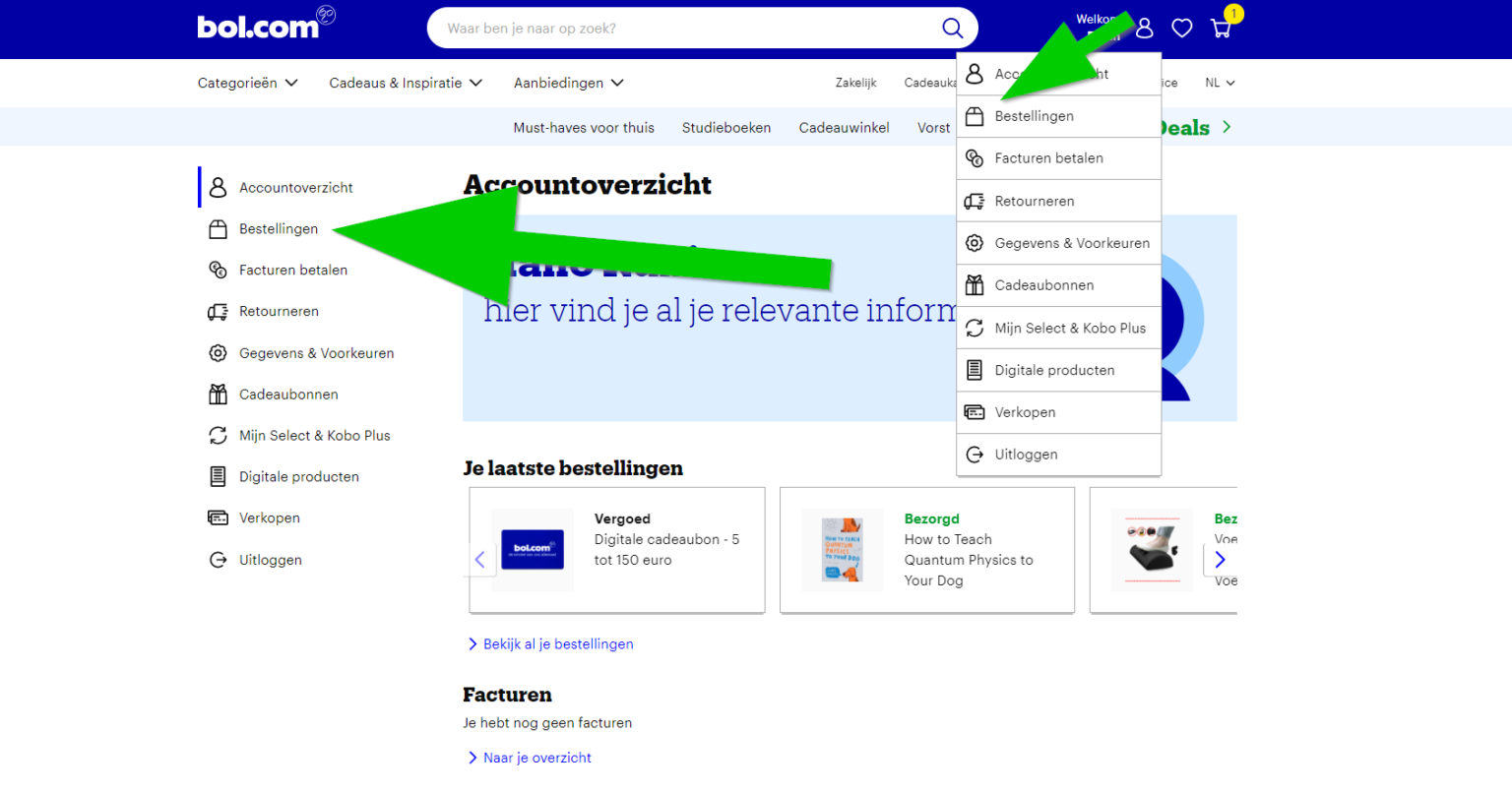Click the Facturen betalen coins icon in sidebar
Screen dimensions: 1512x792
[218, 270]
